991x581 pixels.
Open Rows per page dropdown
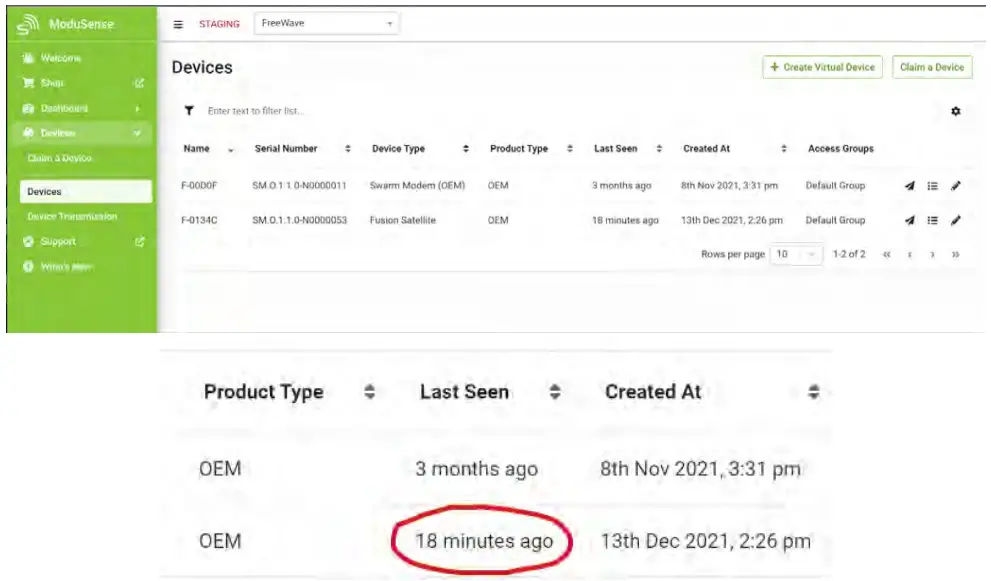pyautogui.click(x=796, y=255)
